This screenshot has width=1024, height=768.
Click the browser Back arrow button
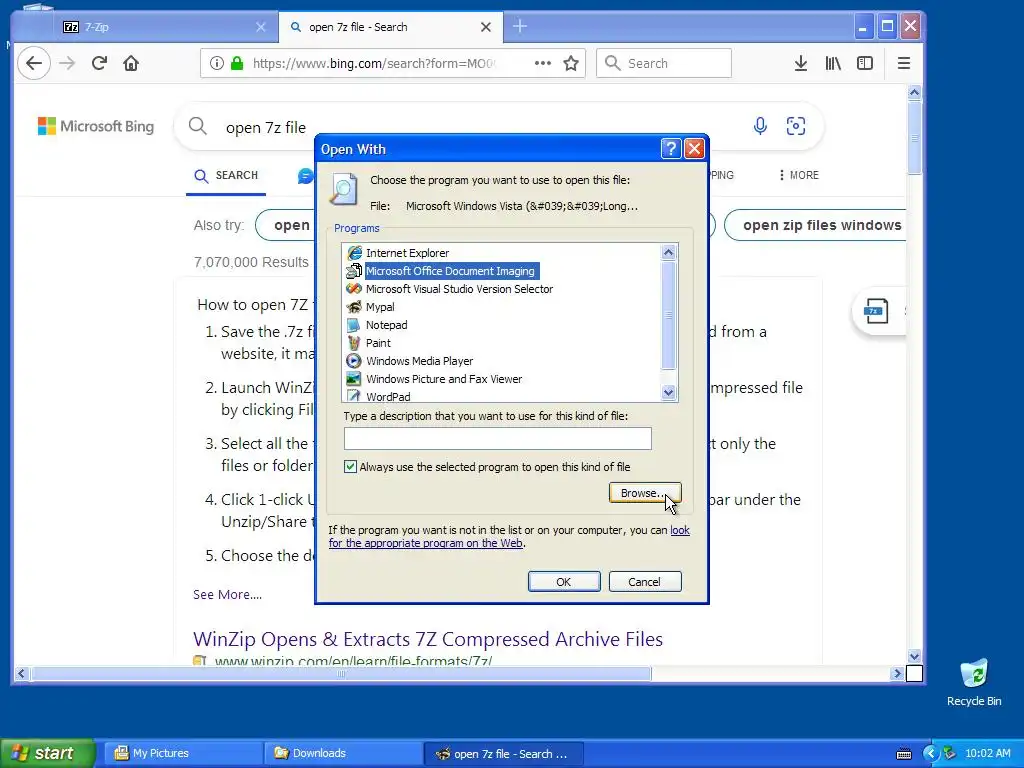[x=34, y=63]
